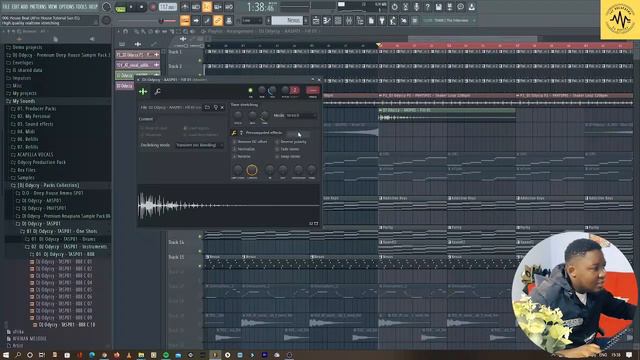Click the render export icon
Image resolution: width=640 pixels, height=360 pixels.
[449, 7]
